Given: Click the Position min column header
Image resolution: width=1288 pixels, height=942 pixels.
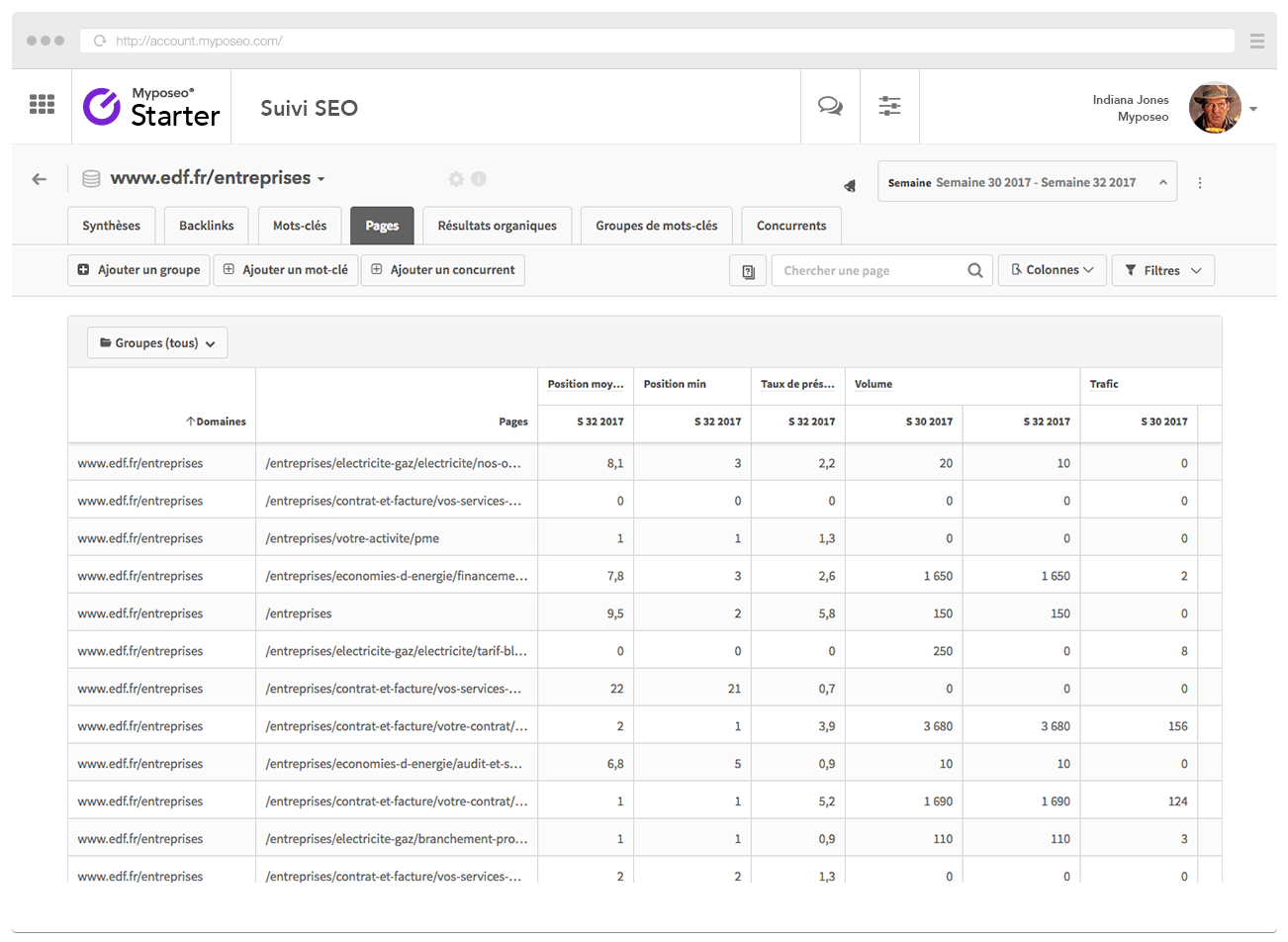Looking at the screenshot, I should pyautogui.click(x=675, y=384).
